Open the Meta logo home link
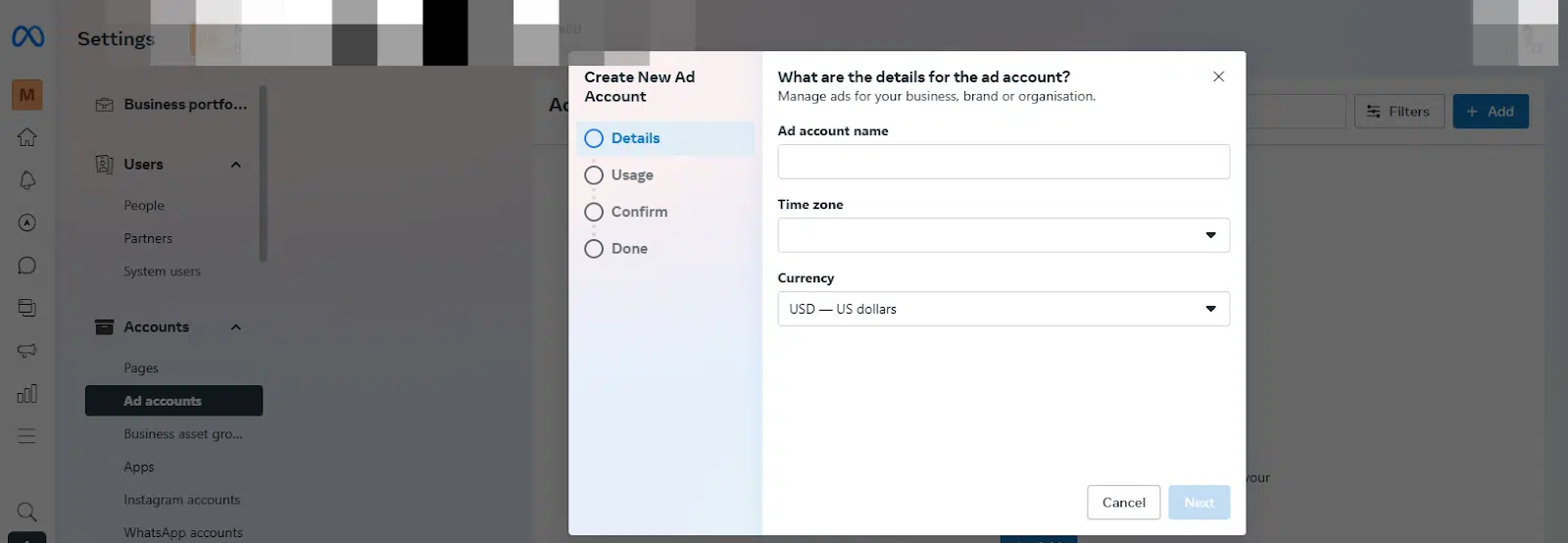 pyautogui.click(x=27, y=36)
